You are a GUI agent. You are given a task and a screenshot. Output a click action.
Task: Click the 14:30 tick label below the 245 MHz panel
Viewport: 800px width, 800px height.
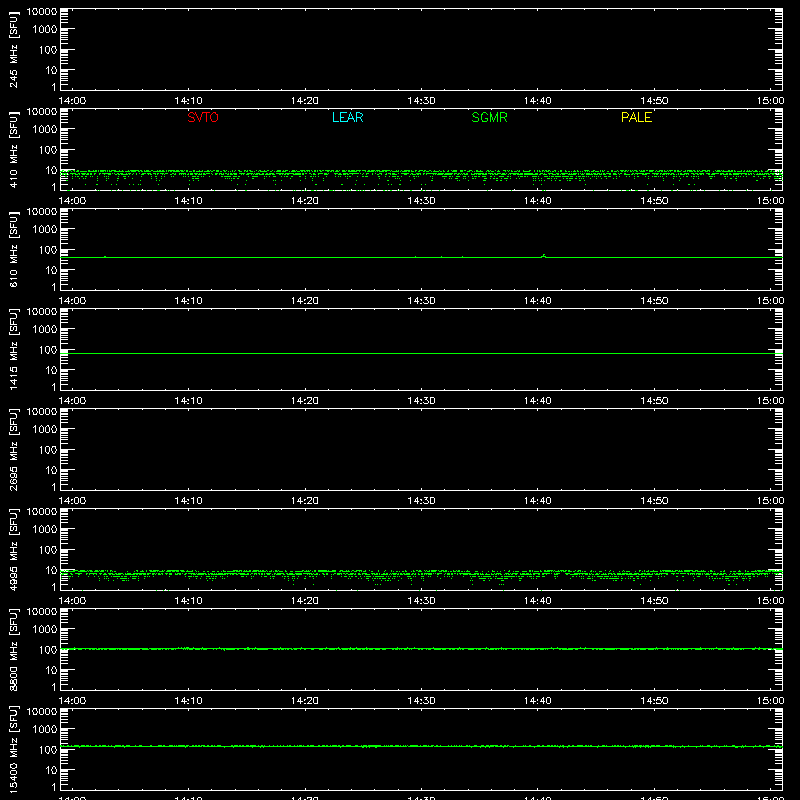click(x=421, y=101)
